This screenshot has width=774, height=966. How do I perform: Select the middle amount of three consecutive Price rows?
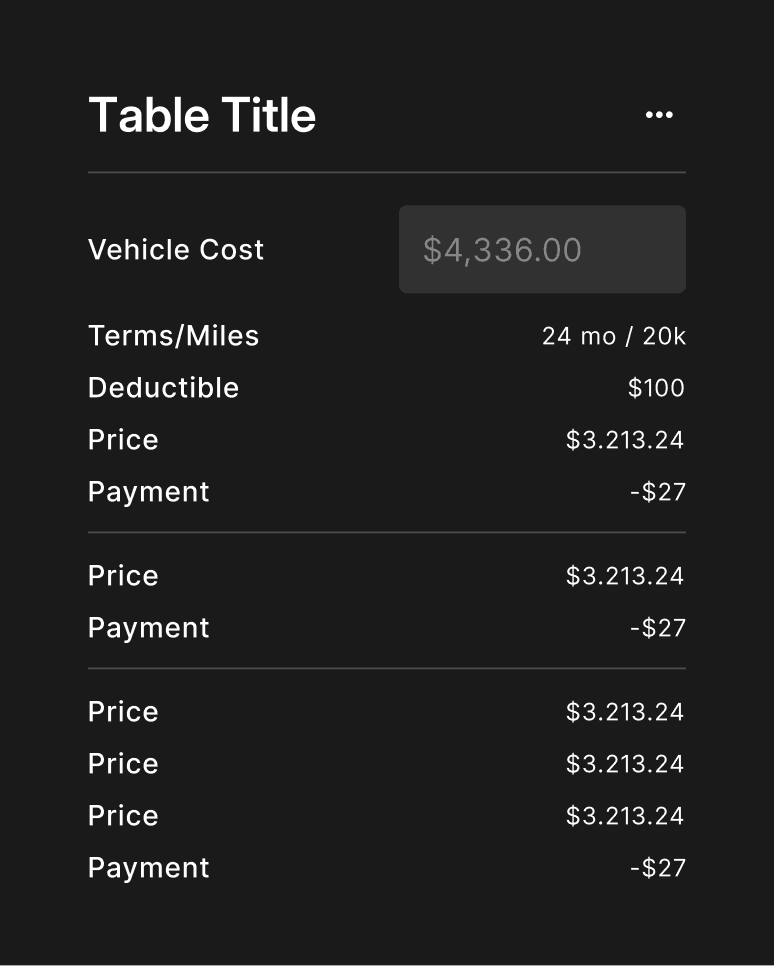click(x=625, y=764)
